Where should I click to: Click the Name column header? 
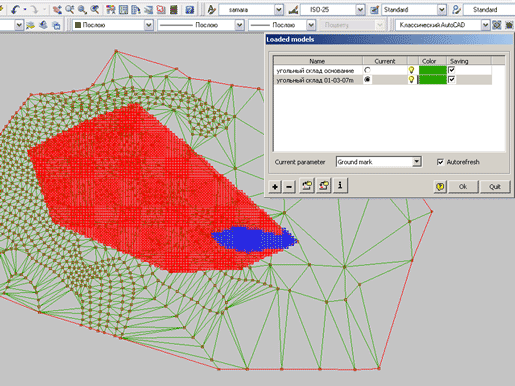[318, 61]
